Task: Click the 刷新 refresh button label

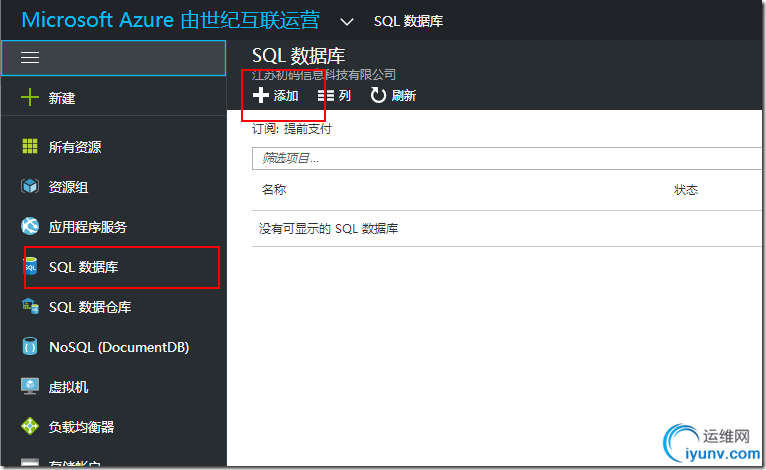Action: click(404, 96)
